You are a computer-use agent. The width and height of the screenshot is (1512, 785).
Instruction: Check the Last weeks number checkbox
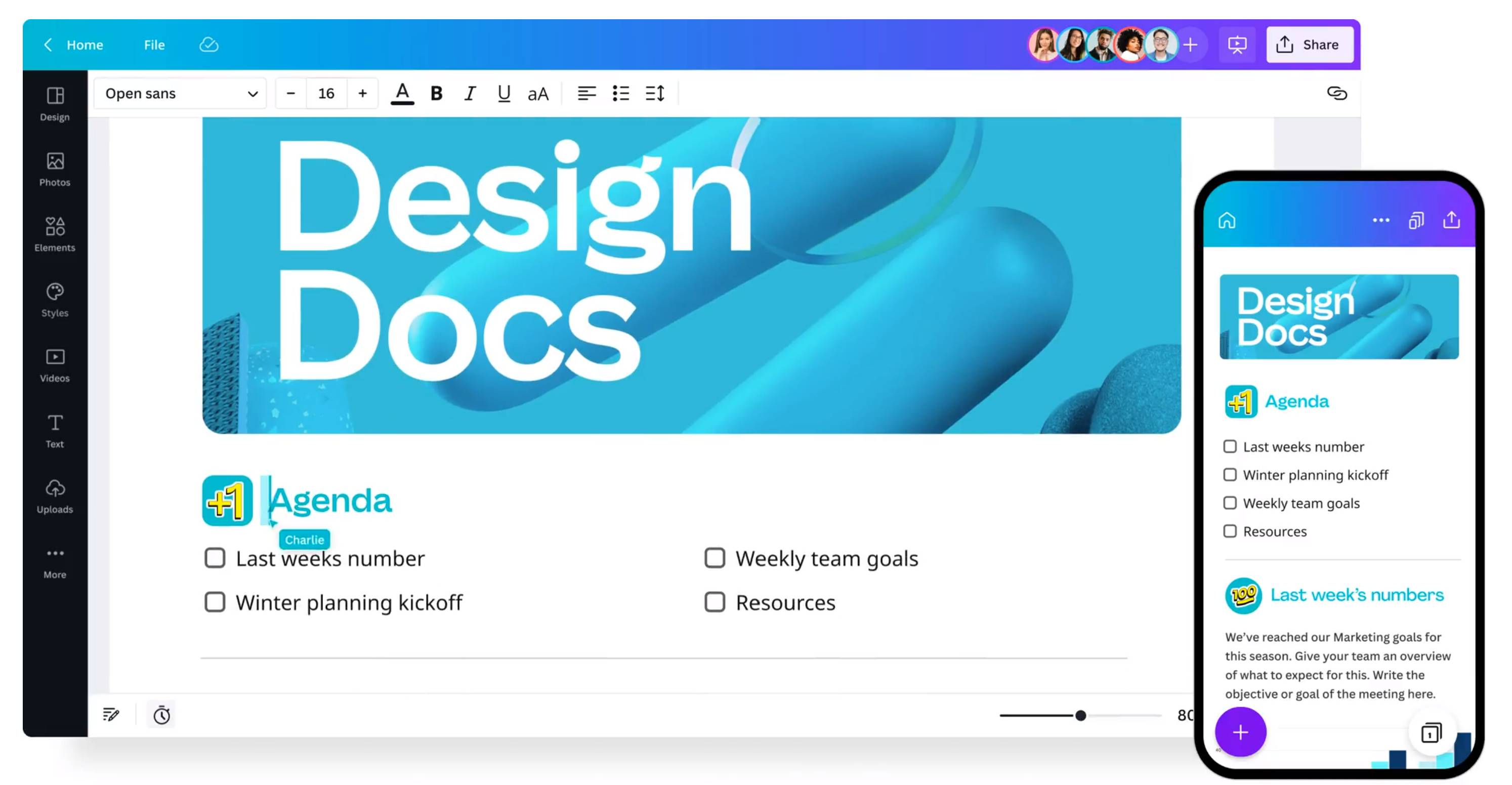215,558
